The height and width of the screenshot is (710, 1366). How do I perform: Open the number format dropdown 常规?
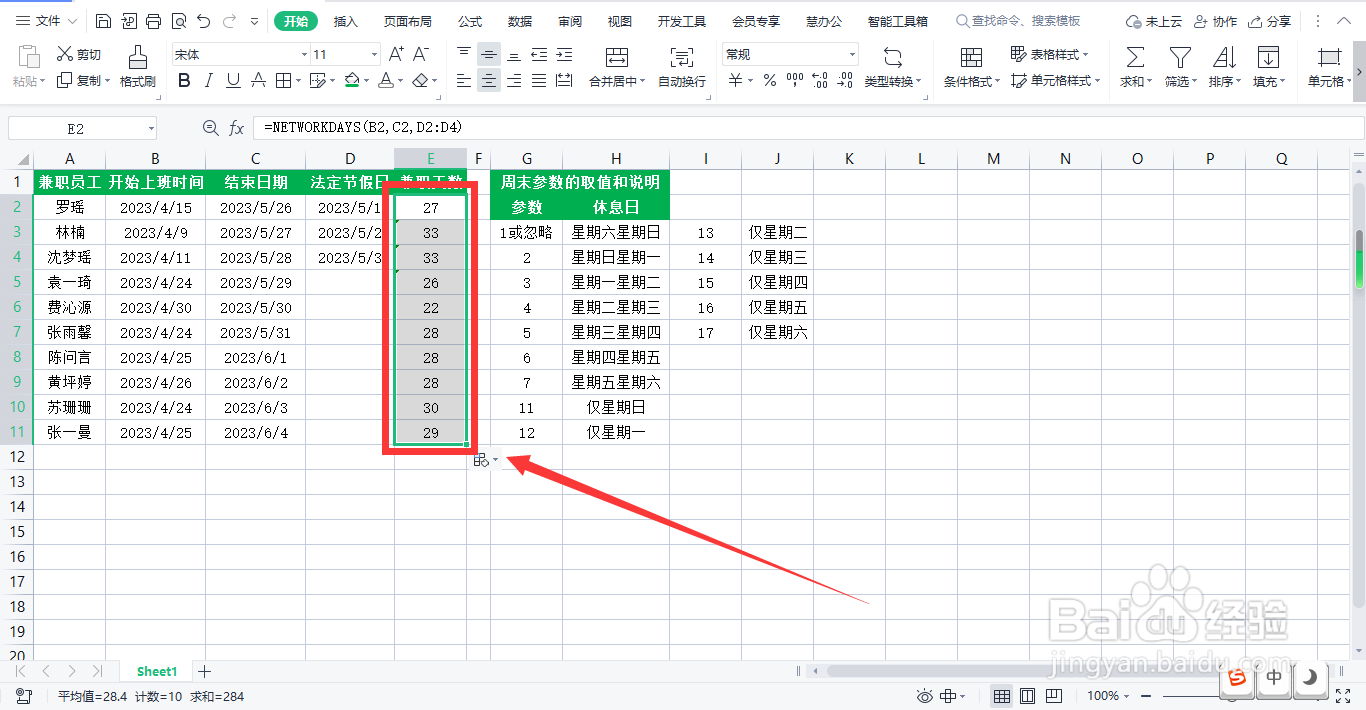[x=790, y=55]
